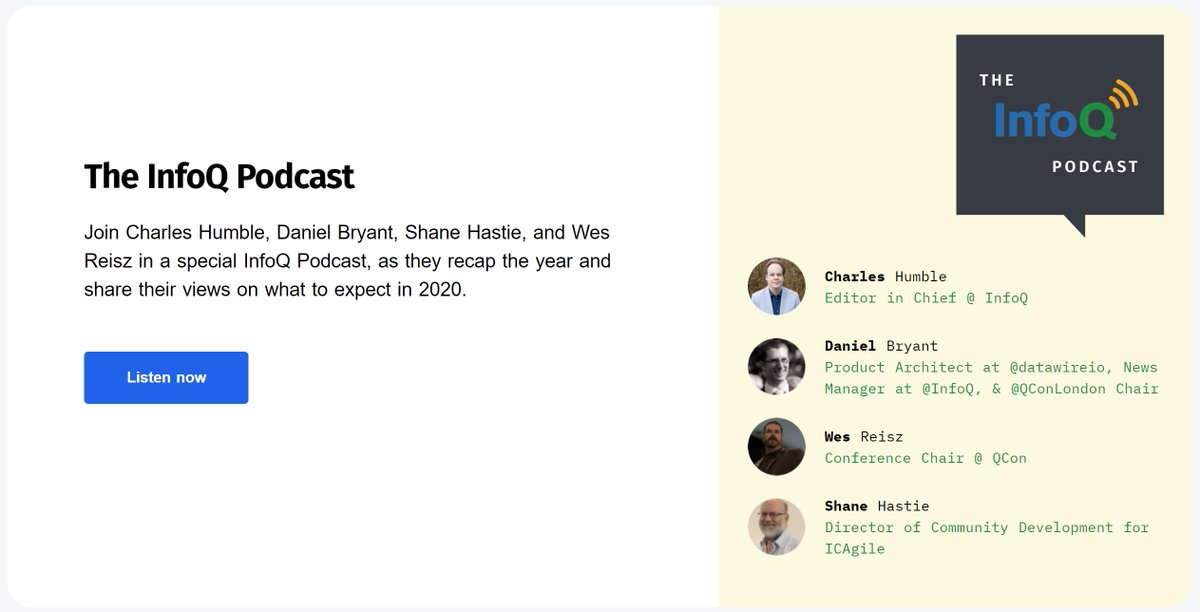Click 'Director of Community Development for ICAgile'
This screenshot has width=1200, height=612.
click(x=987, y=538)
